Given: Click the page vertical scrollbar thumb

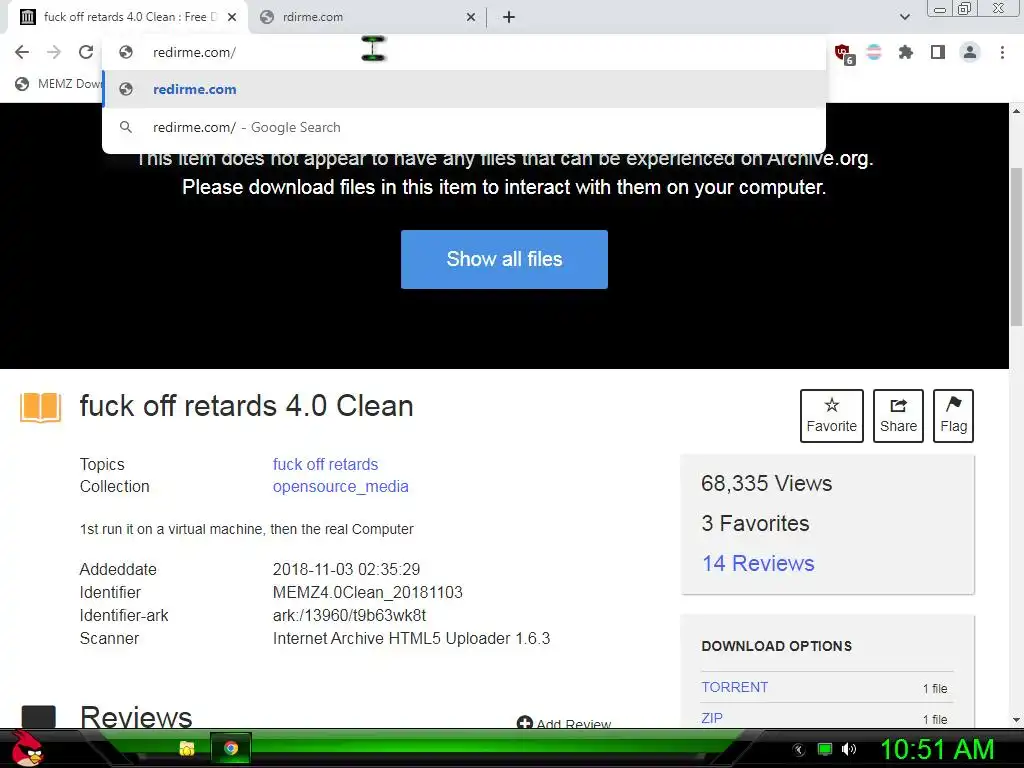Looking at the screenshot, I should 1016,246.
